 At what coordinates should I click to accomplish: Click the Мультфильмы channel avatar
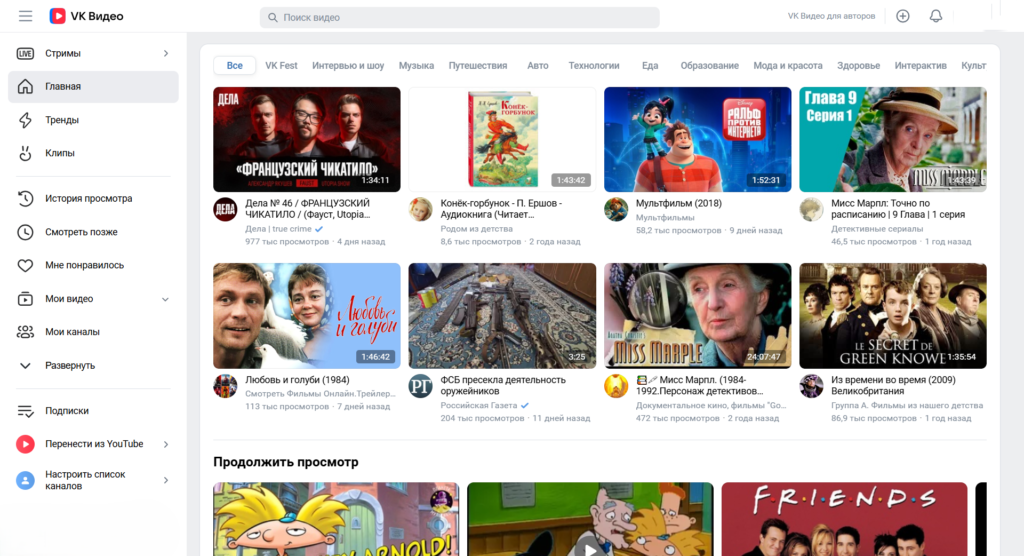616,210
